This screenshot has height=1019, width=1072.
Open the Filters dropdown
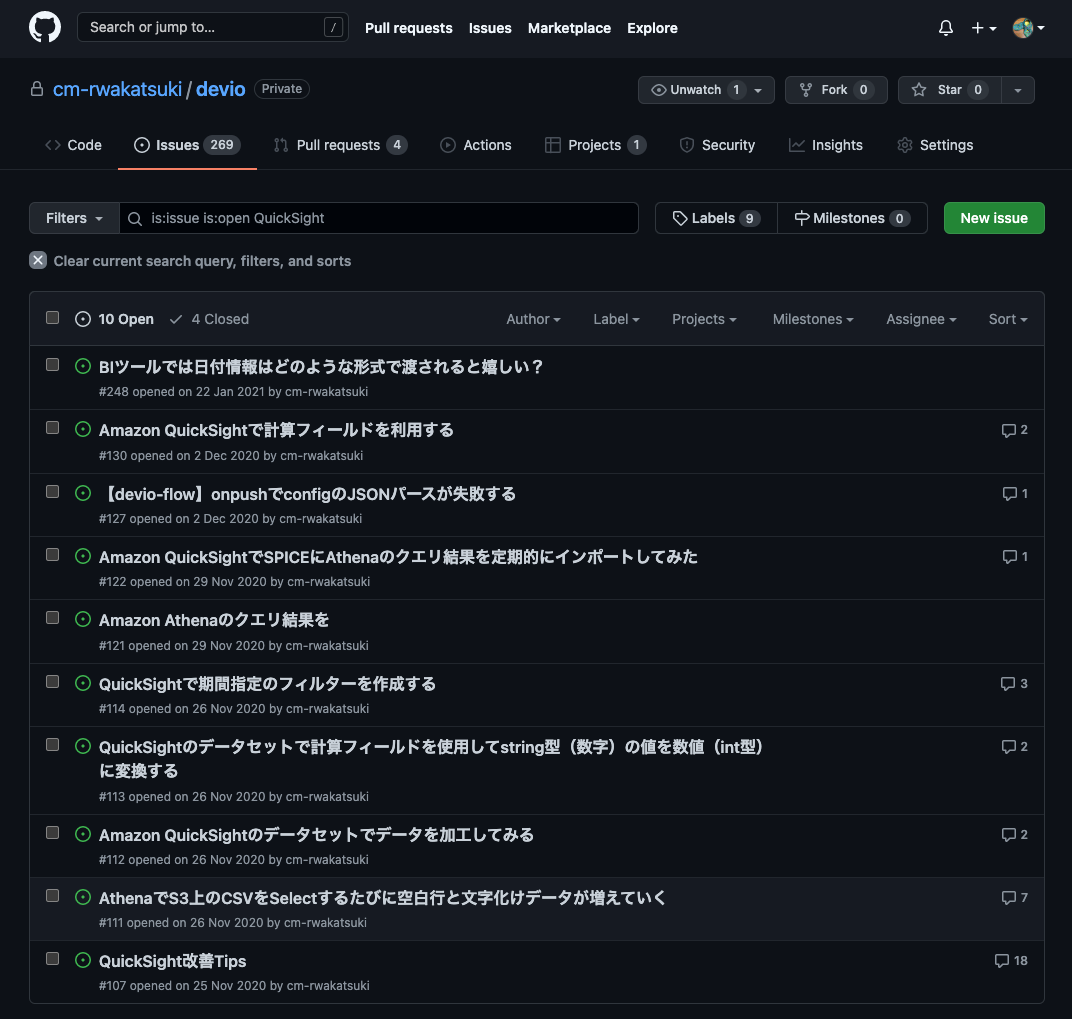tap(75, 218)
